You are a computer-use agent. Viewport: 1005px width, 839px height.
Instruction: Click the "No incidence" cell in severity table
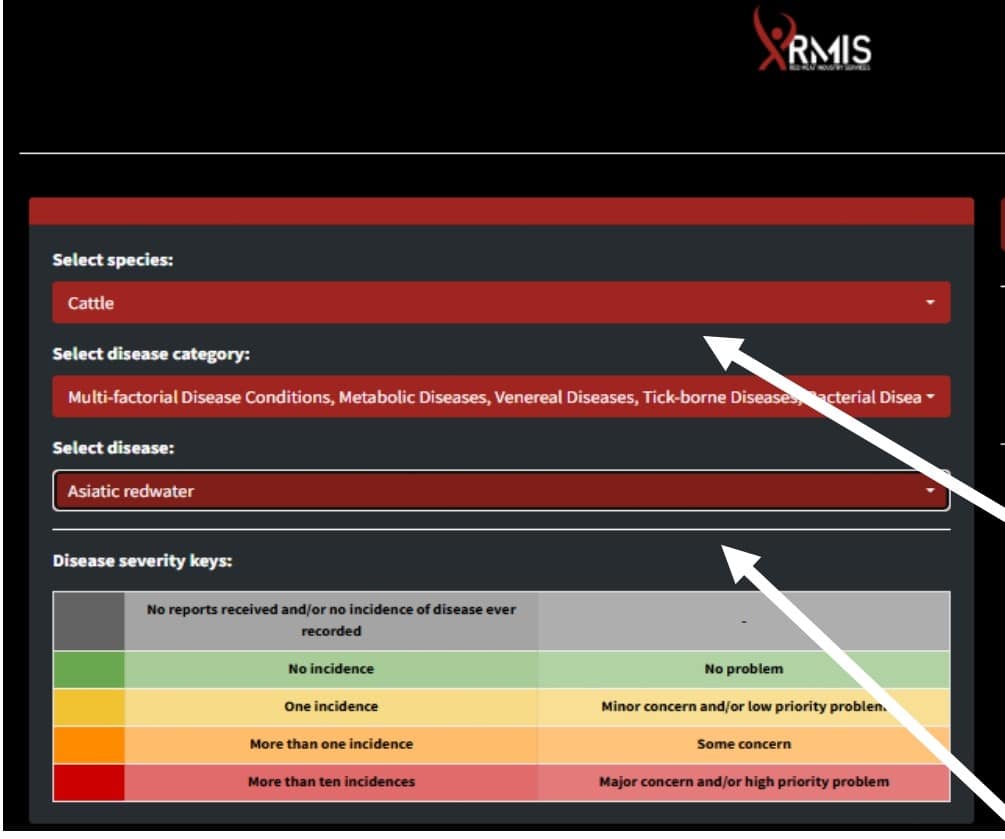(331, 669)
